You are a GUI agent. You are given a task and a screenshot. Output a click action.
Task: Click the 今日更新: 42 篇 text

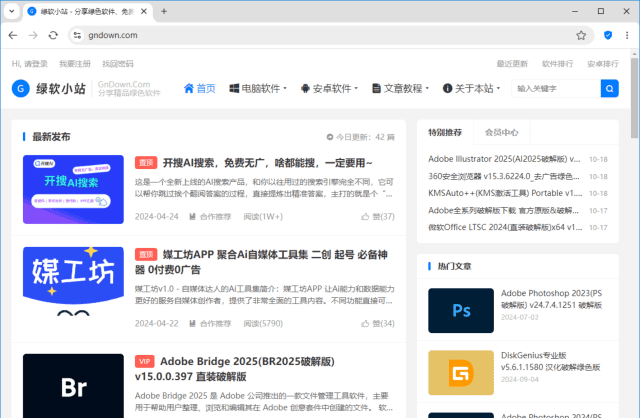pos(361,137)
